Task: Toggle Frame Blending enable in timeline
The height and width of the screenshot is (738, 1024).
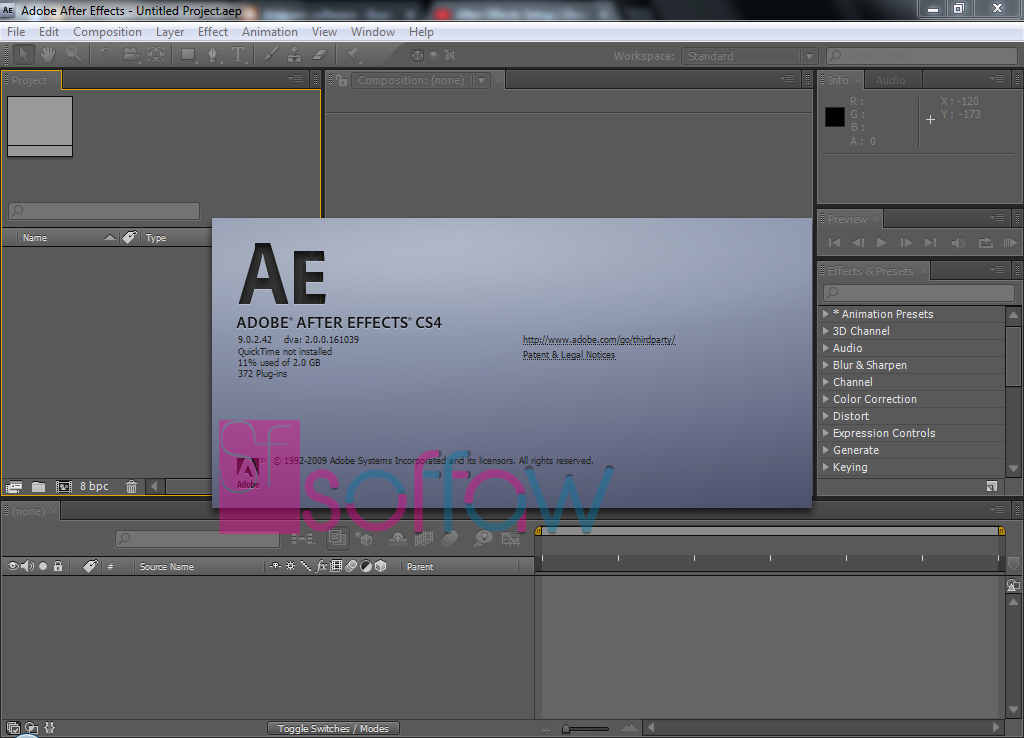Action: click(424, 539)
